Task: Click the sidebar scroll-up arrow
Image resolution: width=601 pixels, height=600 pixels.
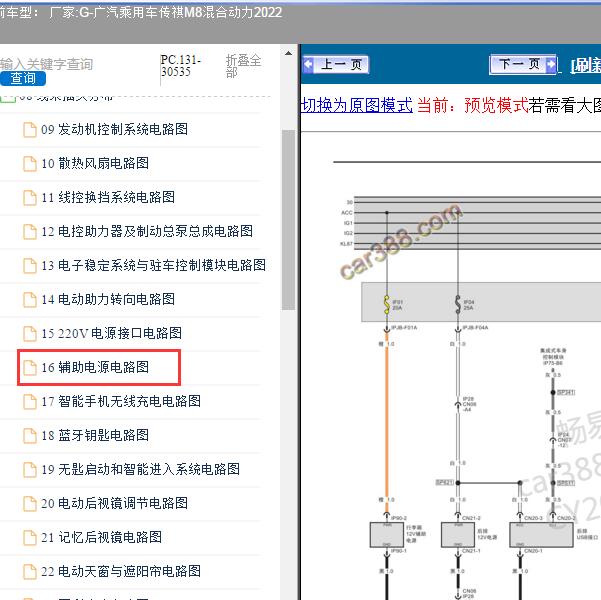Action: click(289, 53)
